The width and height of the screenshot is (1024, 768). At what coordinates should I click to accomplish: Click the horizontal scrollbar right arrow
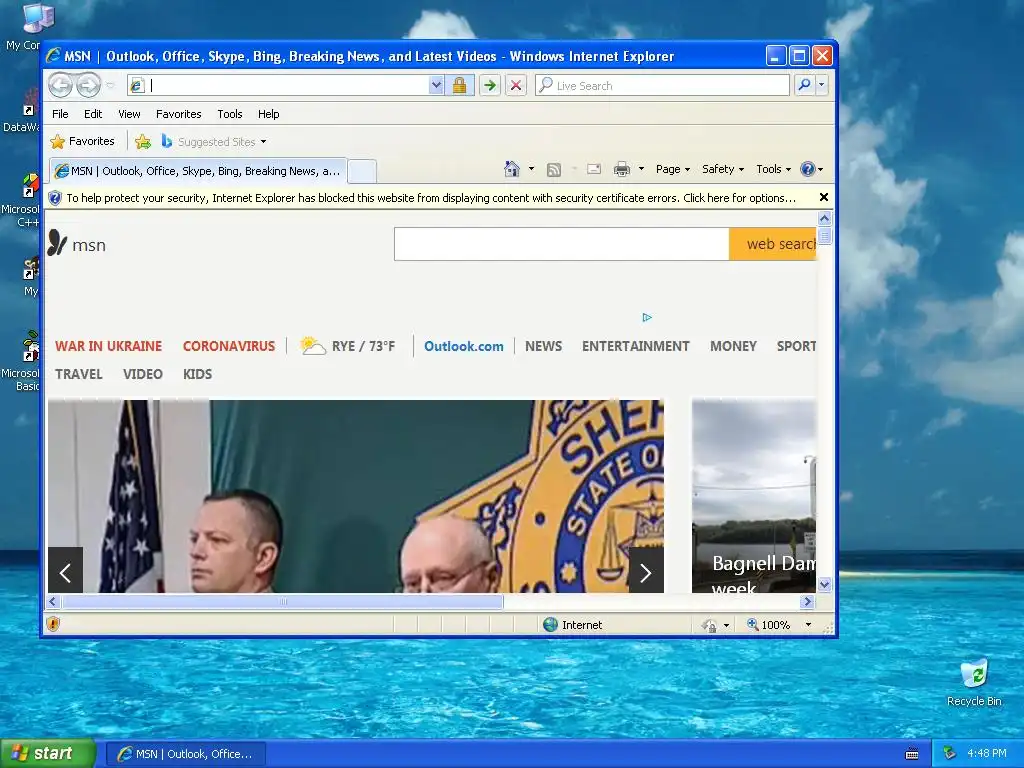pyautogui.click(x=808, y=601)
